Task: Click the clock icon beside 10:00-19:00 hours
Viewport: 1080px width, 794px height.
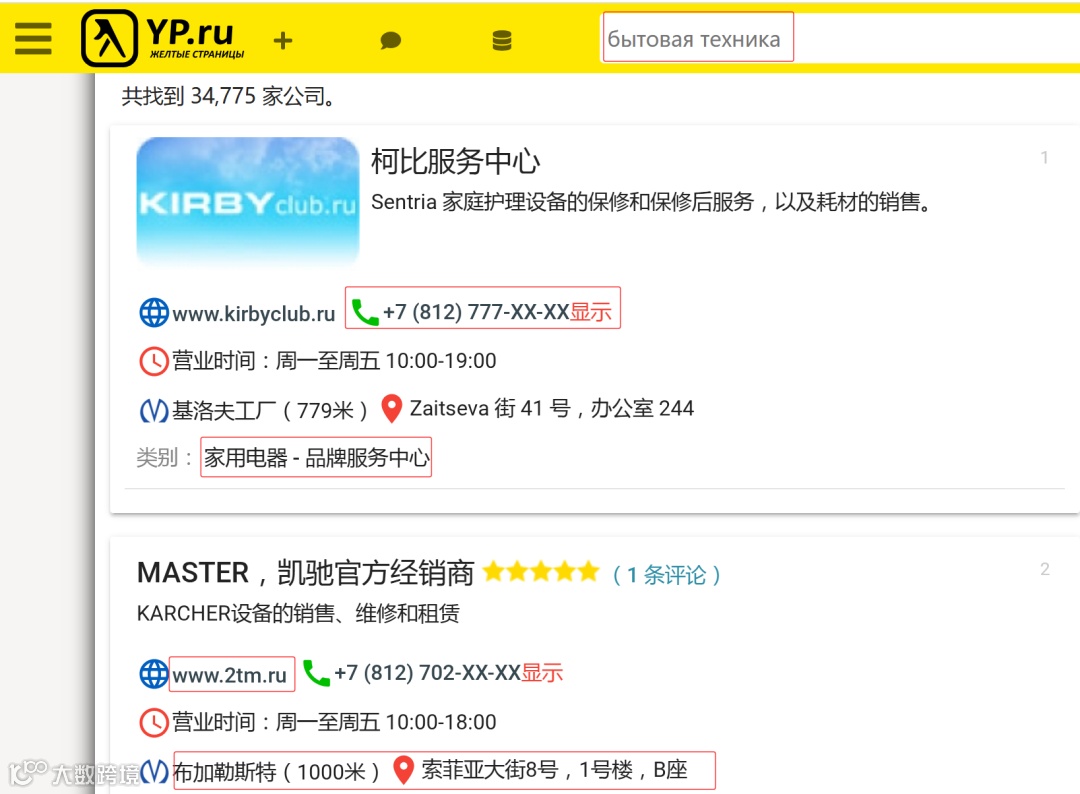Action: [154, 361]
